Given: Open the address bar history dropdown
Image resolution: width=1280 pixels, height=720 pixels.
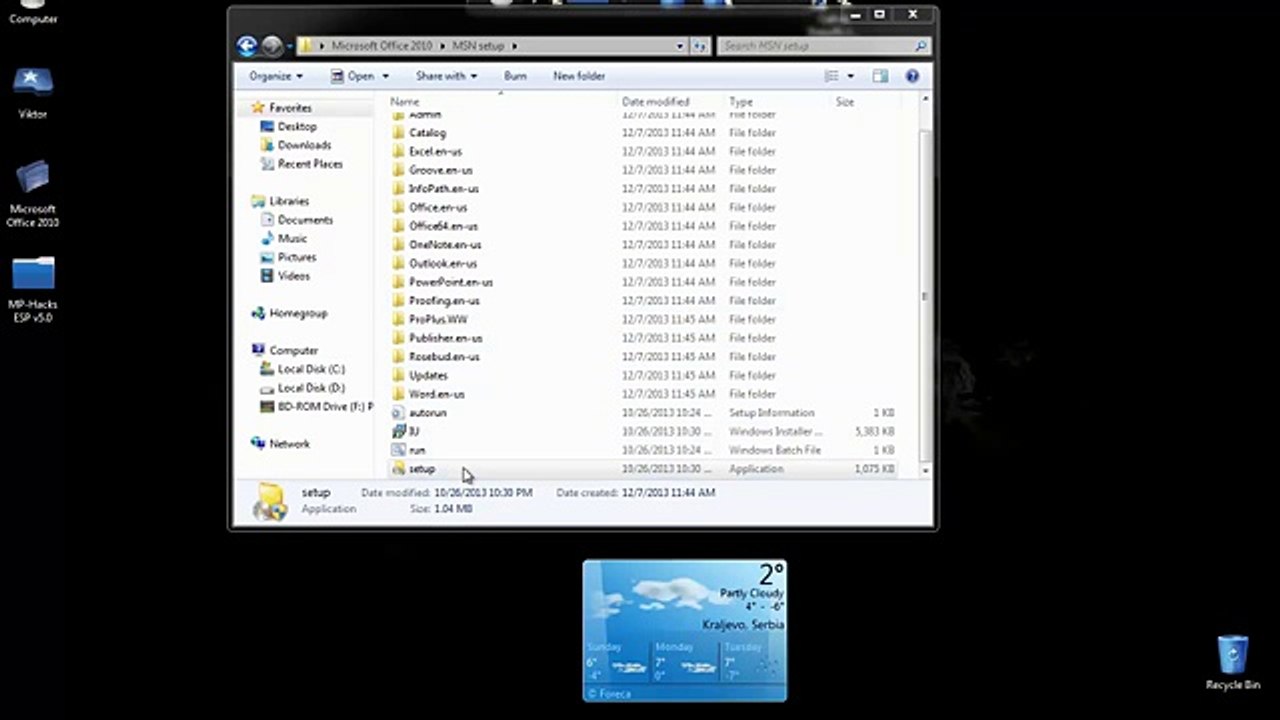Looking at the screenshot, I should tap(680, 46).
